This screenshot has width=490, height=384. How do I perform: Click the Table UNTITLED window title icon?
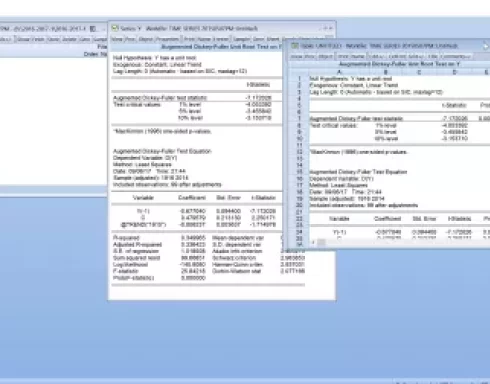pos(295,46)
